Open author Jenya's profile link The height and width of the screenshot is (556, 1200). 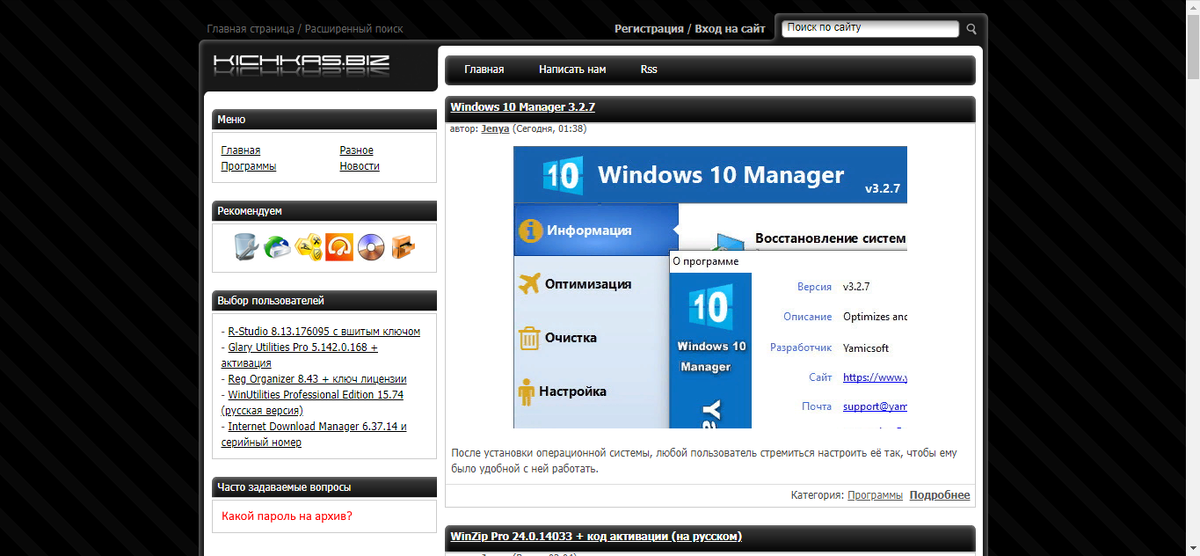click(495, 129)
